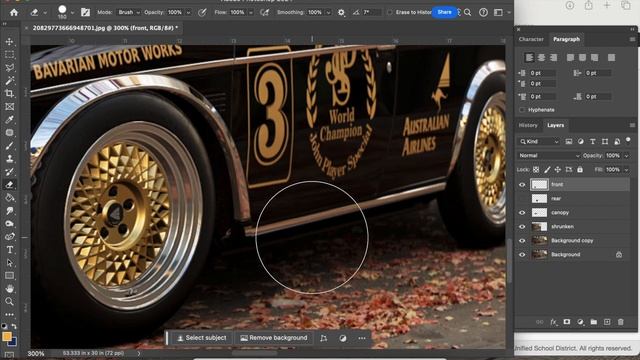The height and width of the screenshot is (360, 640).
Task: Open the Flow value dropdown
Action: [x=251, y=12]
